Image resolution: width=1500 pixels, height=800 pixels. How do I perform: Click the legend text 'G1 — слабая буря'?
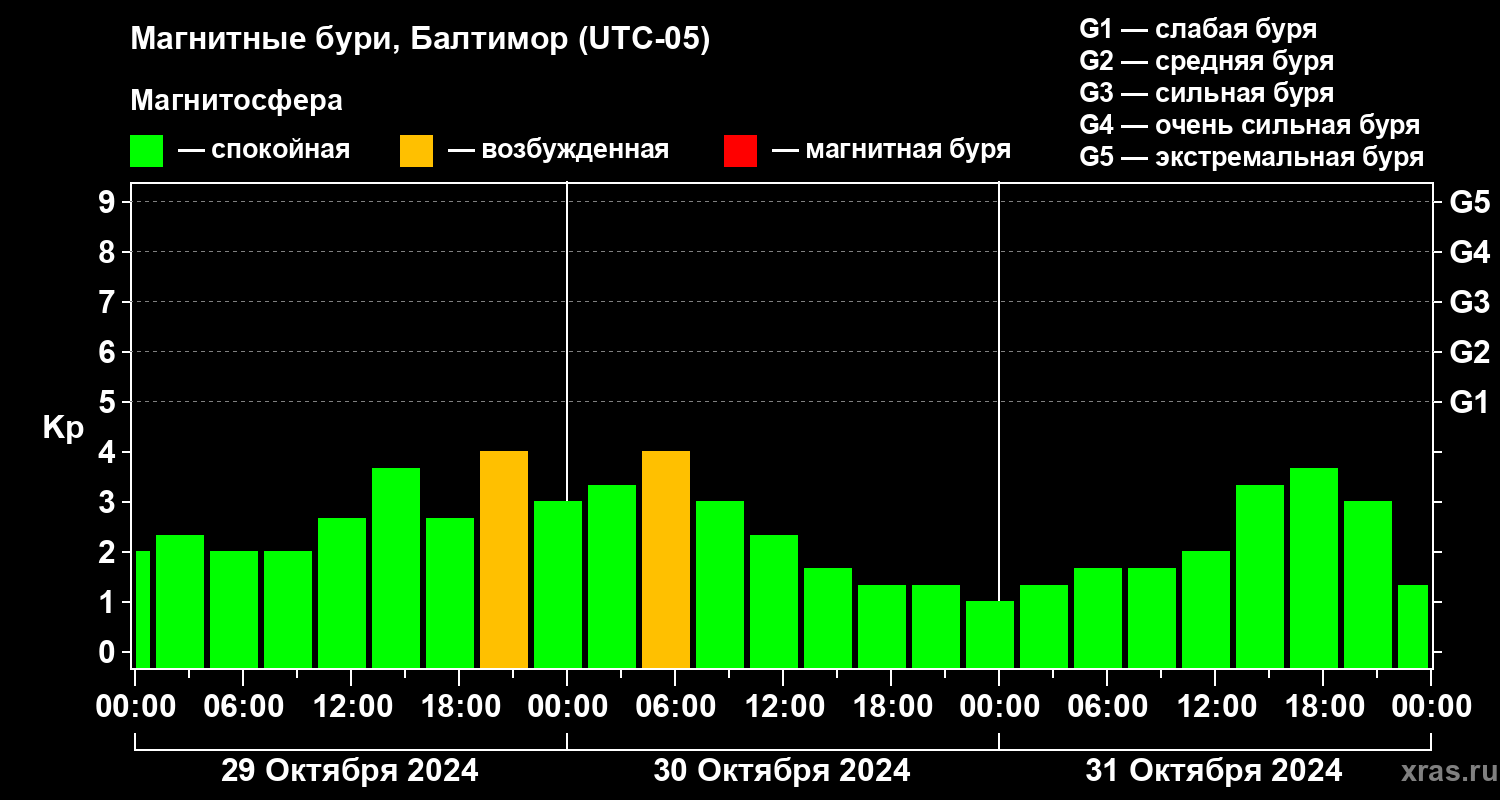[x=1198, y=29]
